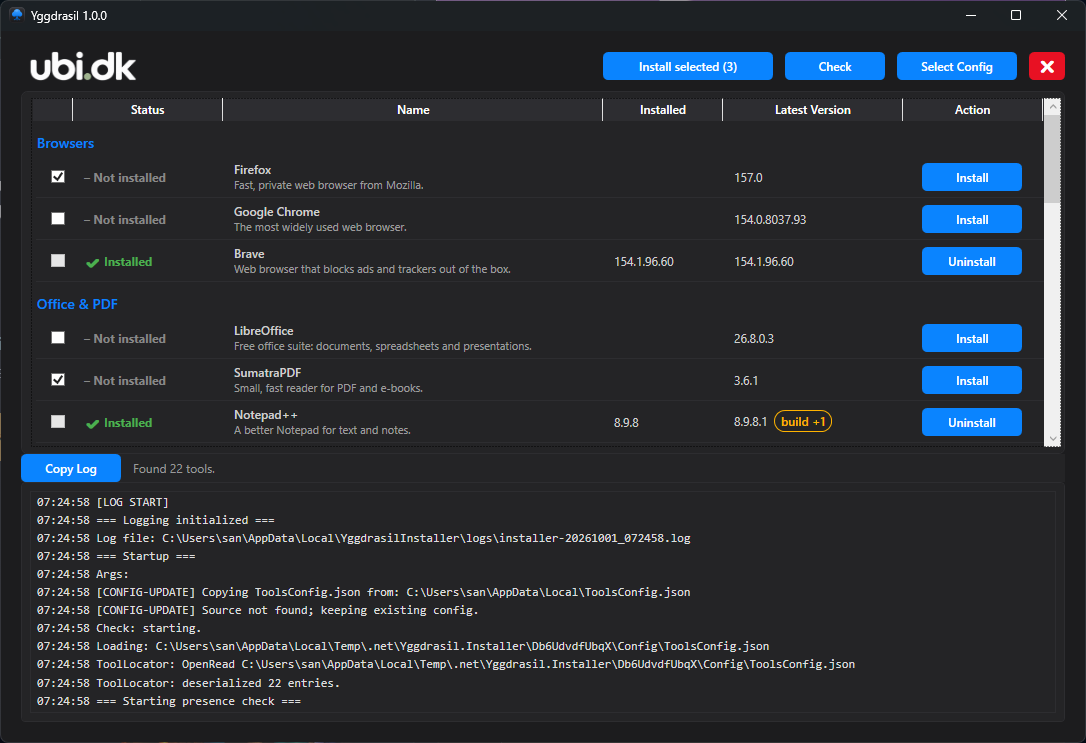Click the '[LOG START]' log line

click(x=103, y=502)
